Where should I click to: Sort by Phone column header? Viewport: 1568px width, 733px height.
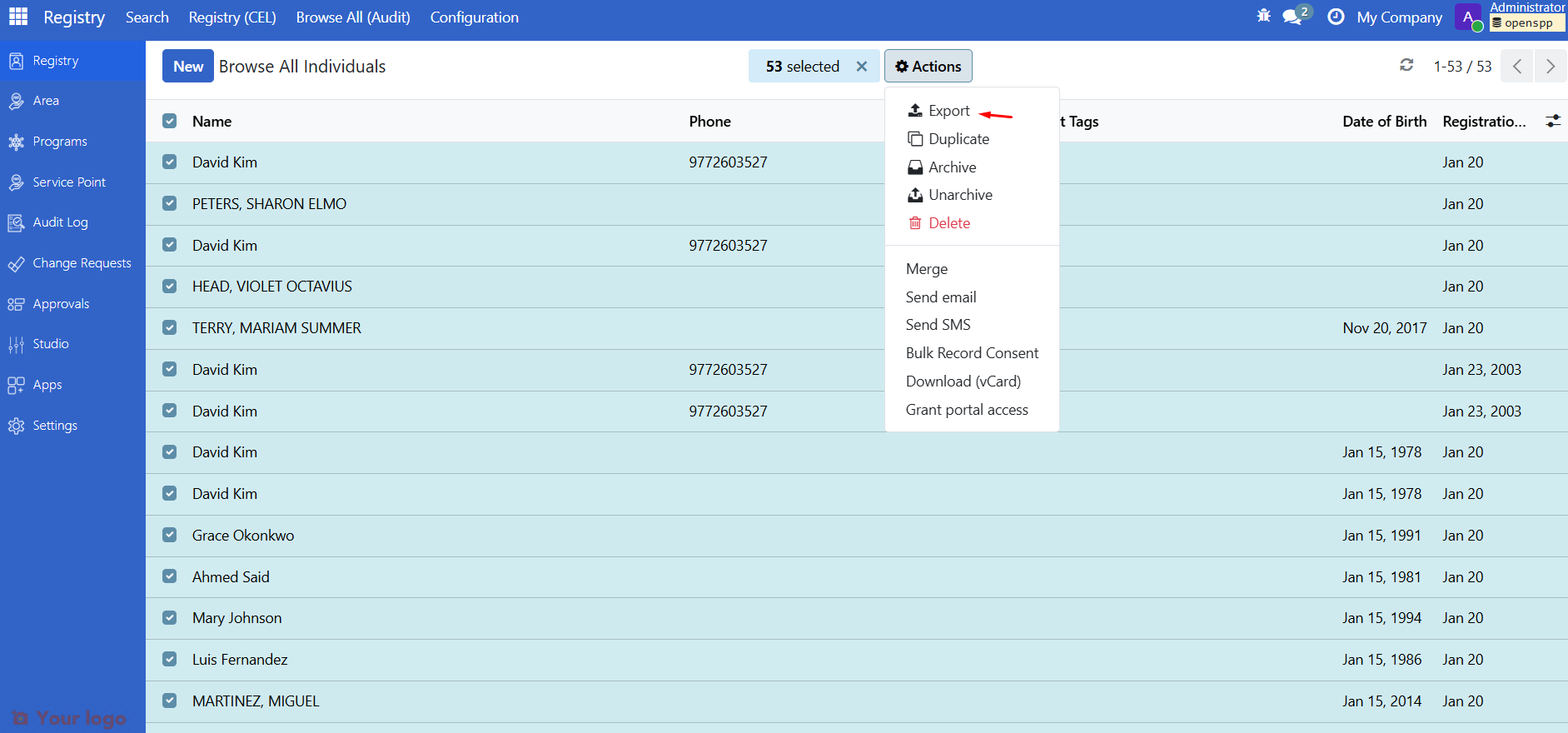pos(709,121)
